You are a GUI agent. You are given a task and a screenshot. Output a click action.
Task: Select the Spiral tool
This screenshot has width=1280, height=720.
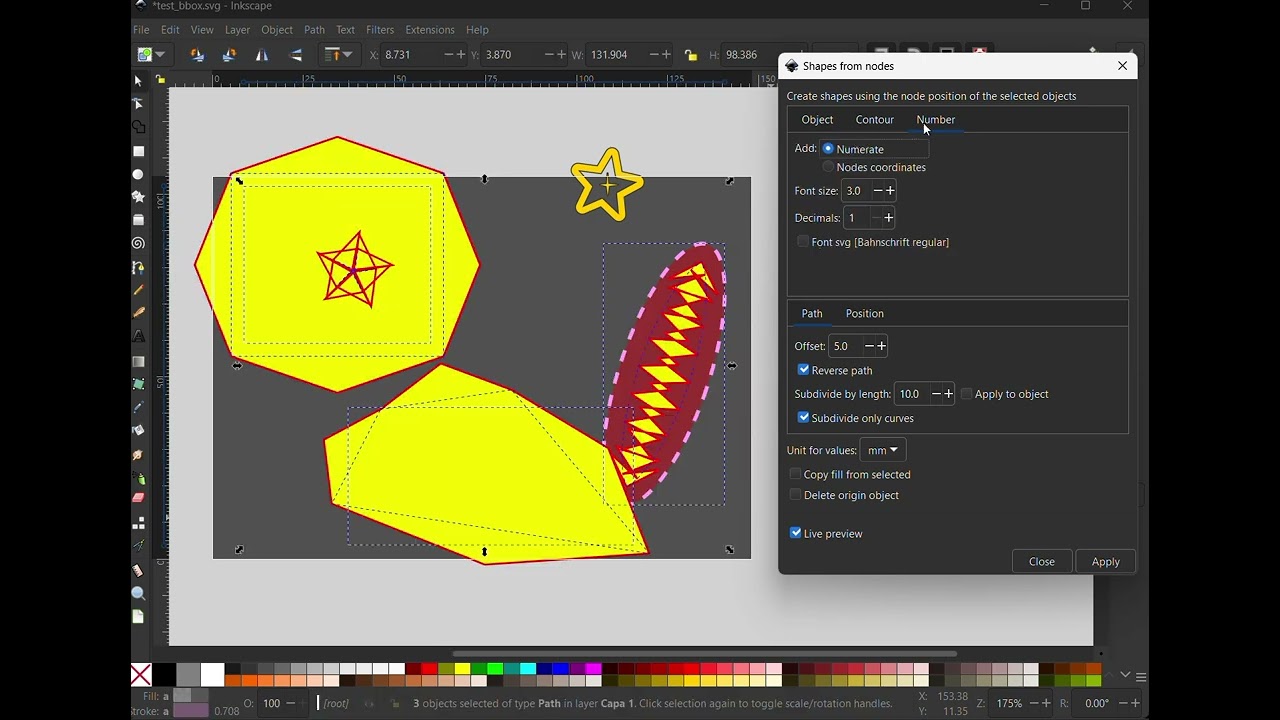coord(139,243)
